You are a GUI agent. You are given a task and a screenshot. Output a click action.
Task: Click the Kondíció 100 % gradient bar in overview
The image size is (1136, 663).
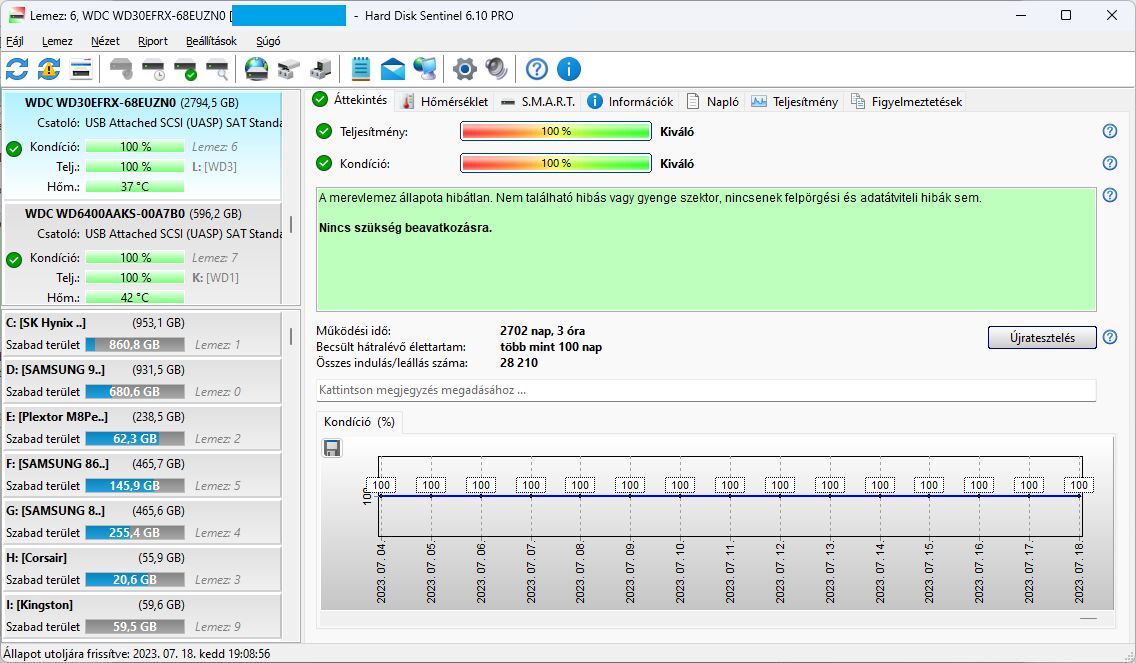point(556,163)
